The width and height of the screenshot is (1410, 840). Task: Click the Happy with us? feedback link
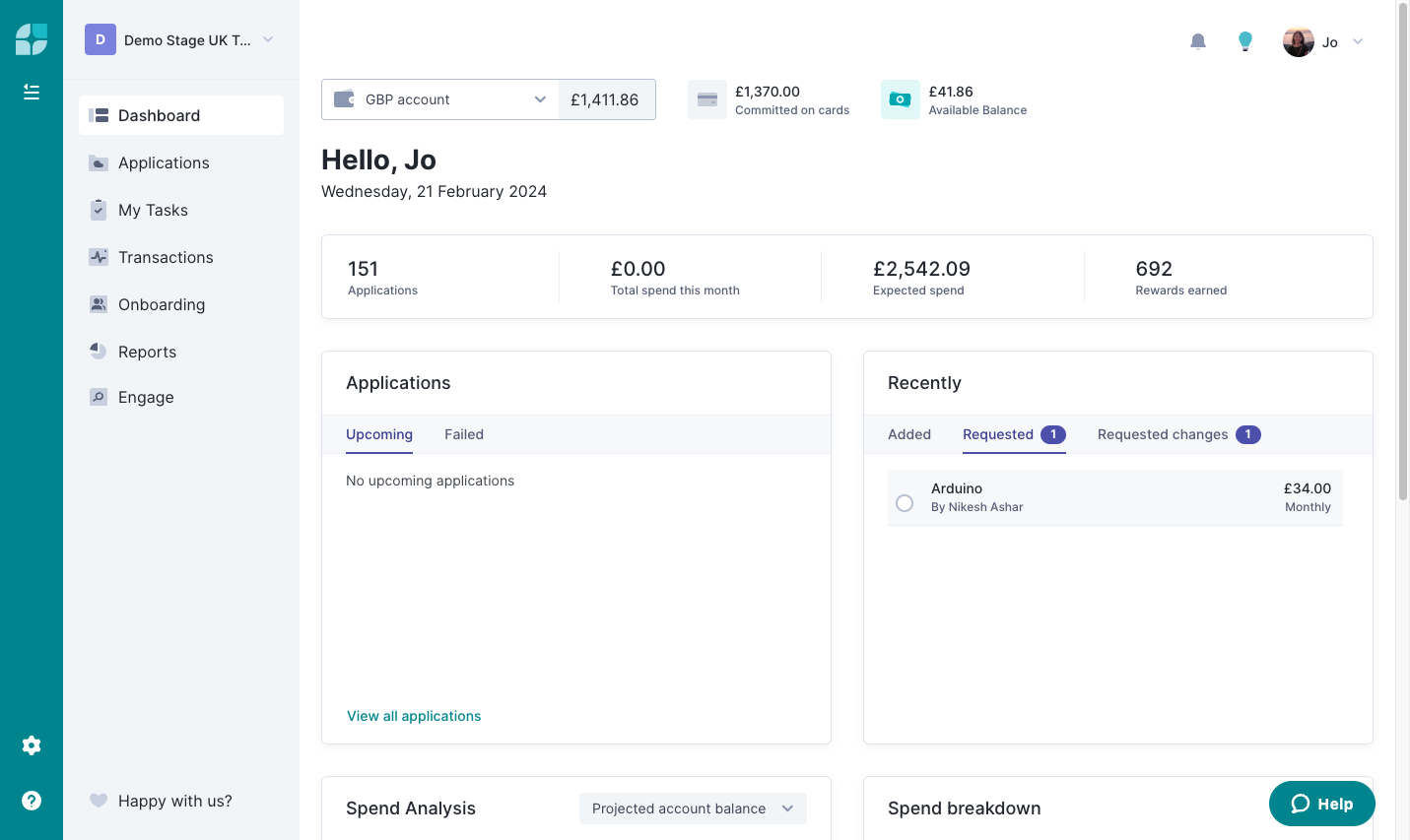pyautogui.click(x=175, y=801)
